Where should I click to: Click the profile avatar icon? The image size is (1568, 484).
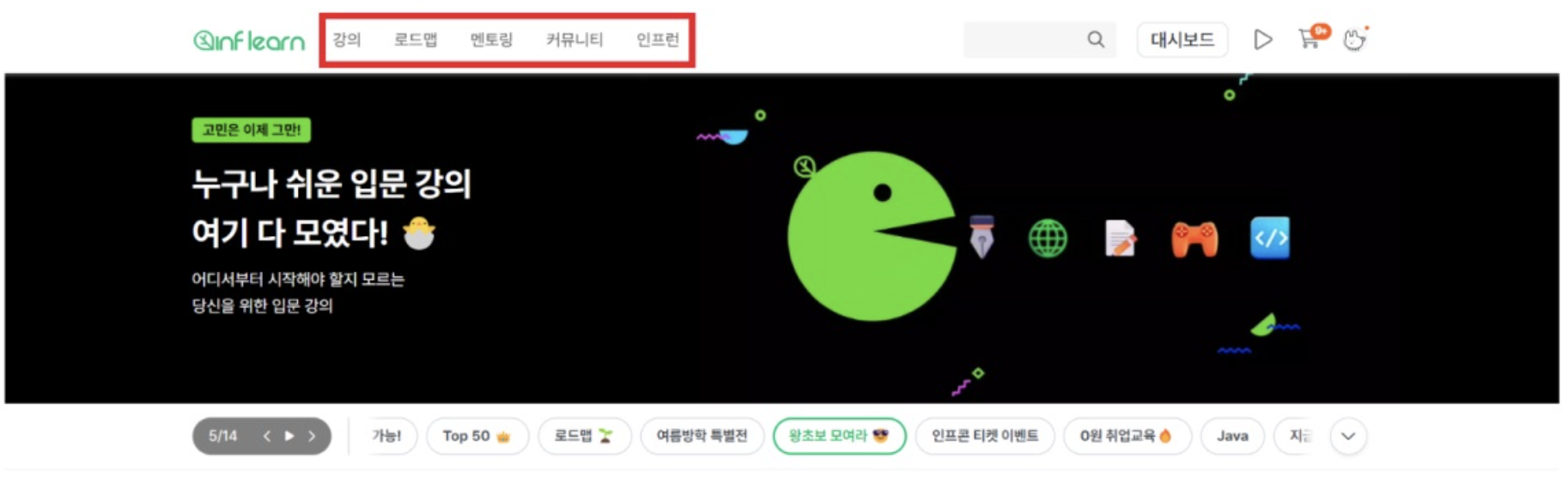1354,39
